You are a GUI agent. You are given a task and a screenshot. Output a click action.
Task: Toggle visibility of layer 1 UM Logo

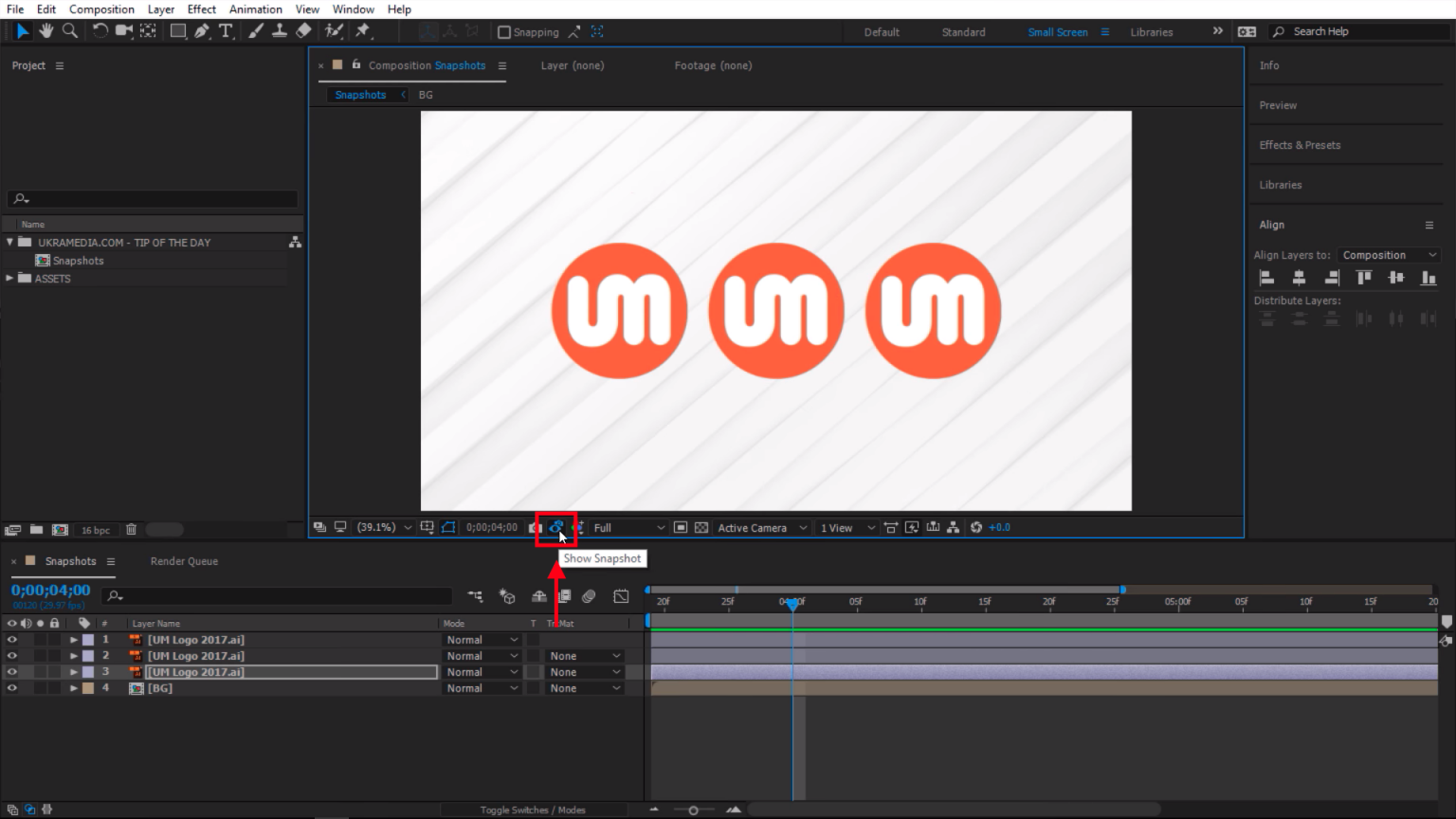click(12, 640)
